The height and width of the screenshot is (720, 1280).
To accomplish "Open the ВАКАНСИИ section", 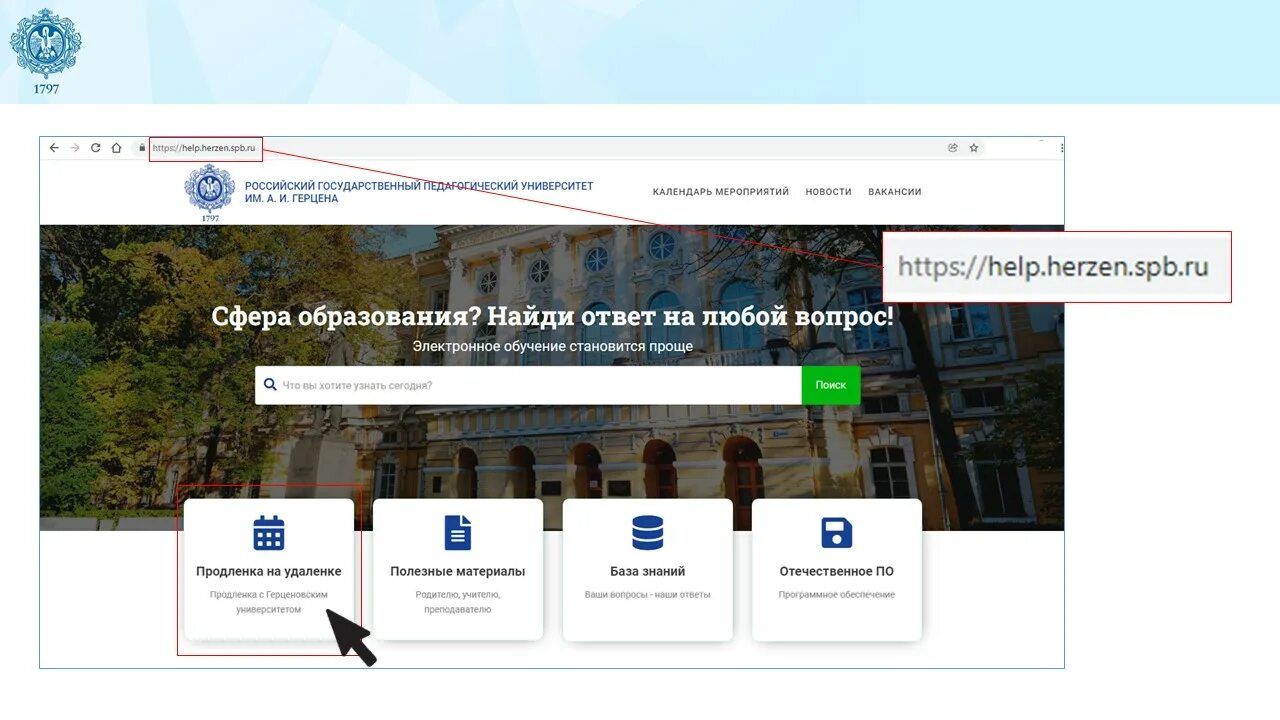I will (895, 191).
